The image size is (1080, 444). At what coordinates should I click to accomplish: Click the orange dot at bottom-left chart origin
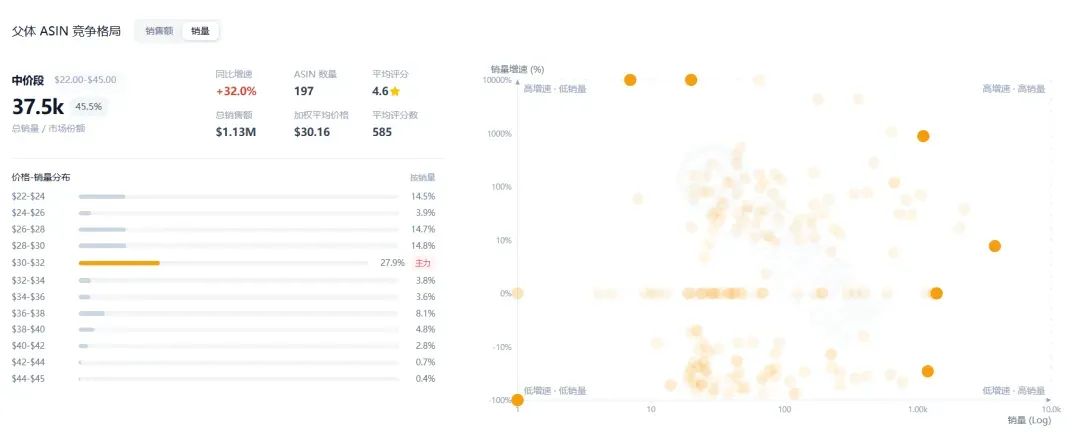point(517,400)
